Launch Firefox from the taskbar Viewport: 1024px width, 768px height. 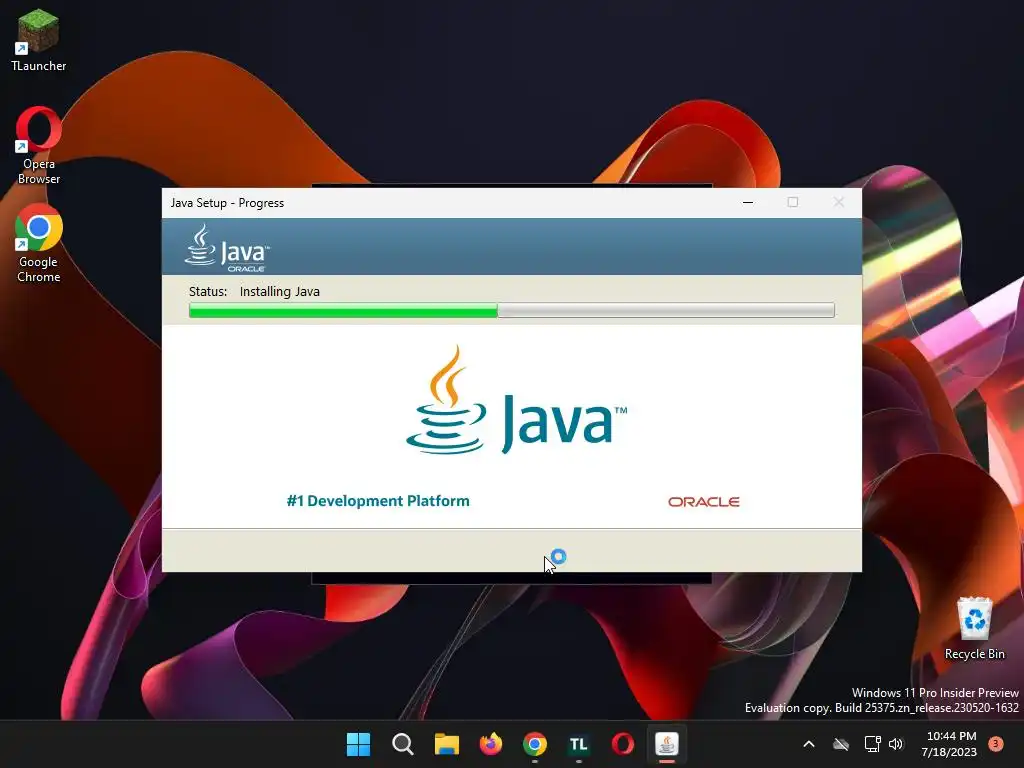[490, 744]
